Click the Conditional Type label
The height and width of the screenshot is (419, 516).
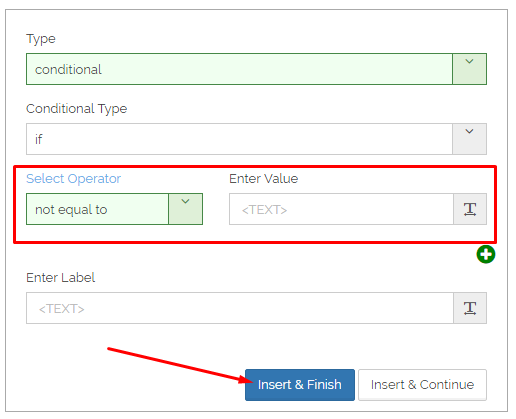coord(77,109)
